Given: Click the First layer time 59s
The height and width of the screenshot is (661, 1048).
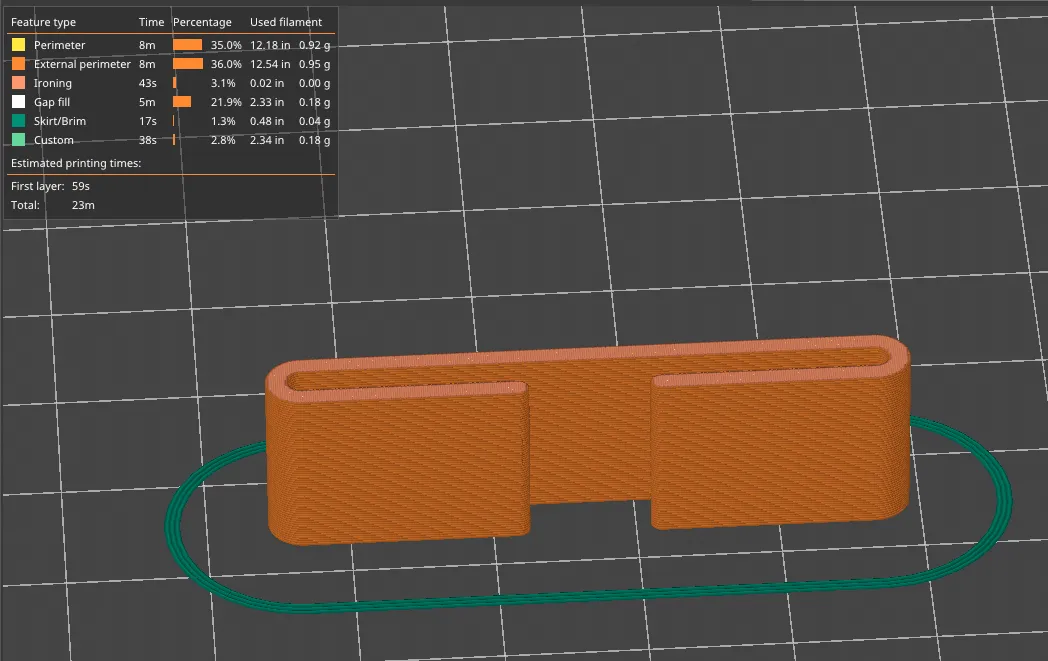Looking at the screenshot, I should coord(82,185).
